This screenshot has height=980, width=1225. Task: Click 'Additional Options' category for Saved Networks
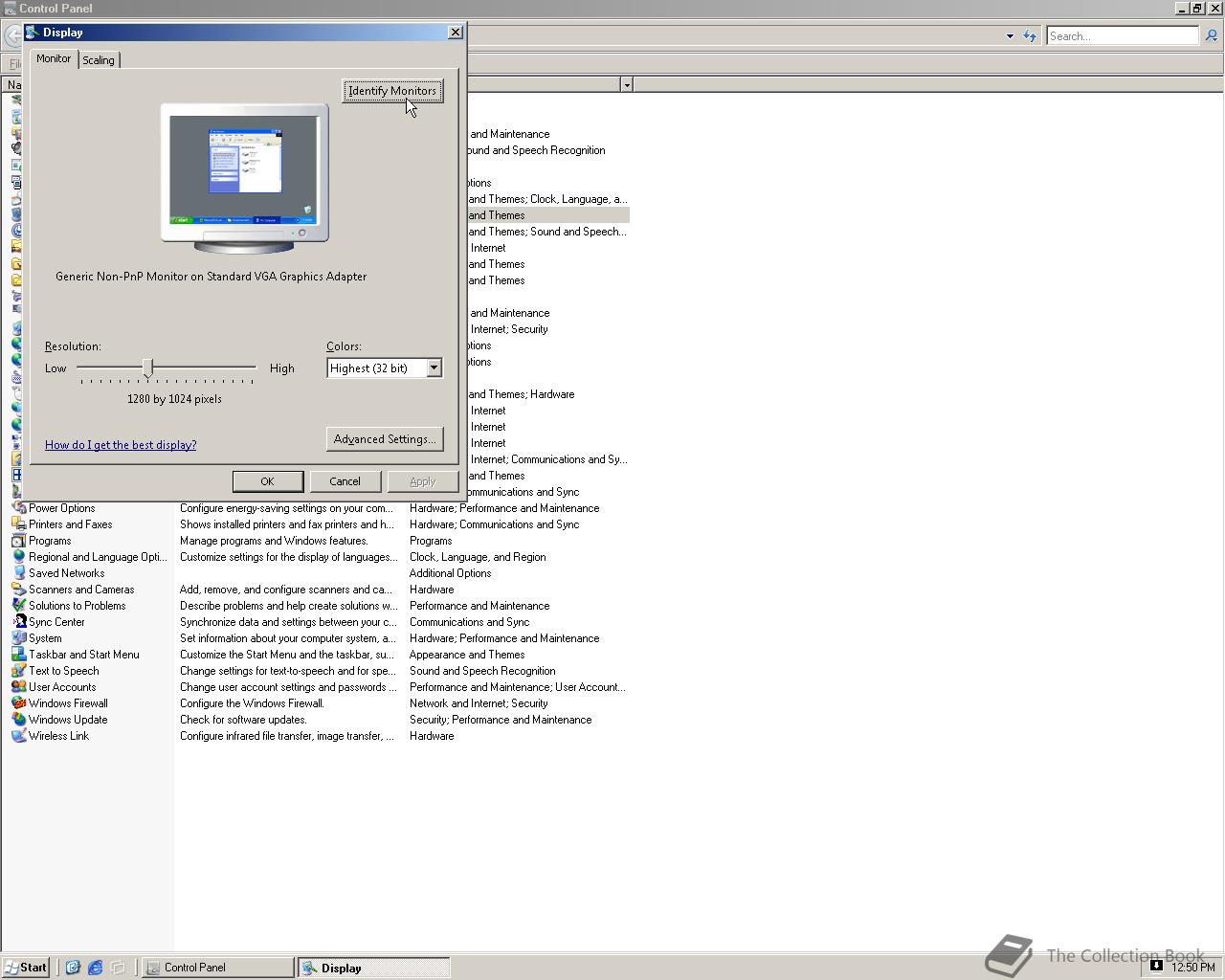(x=450, y=573)
